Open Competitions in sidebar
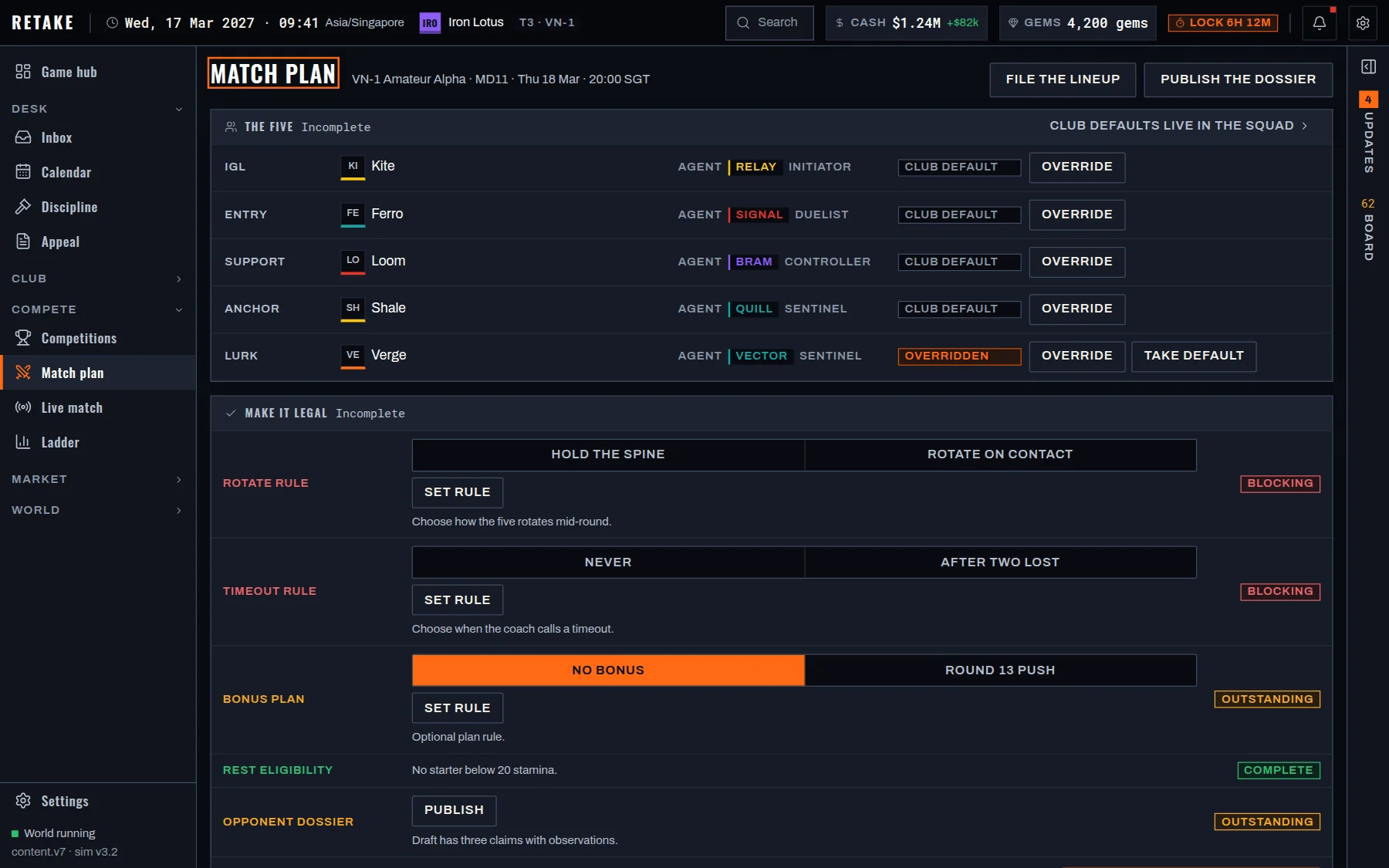 (98, 338)
